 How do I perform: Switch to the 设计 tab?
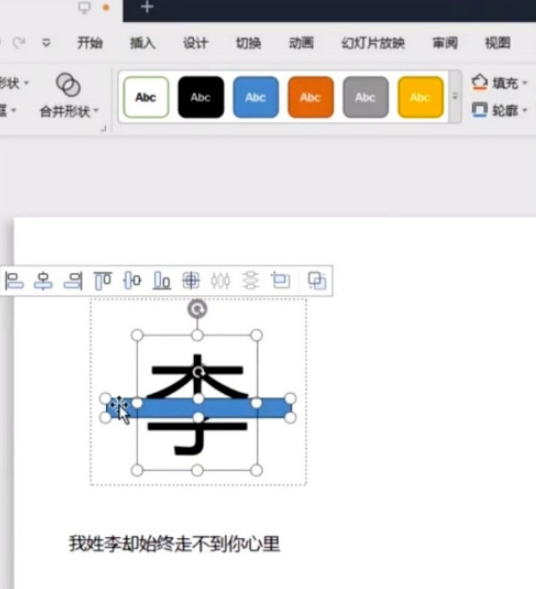(x=195, y=43)
